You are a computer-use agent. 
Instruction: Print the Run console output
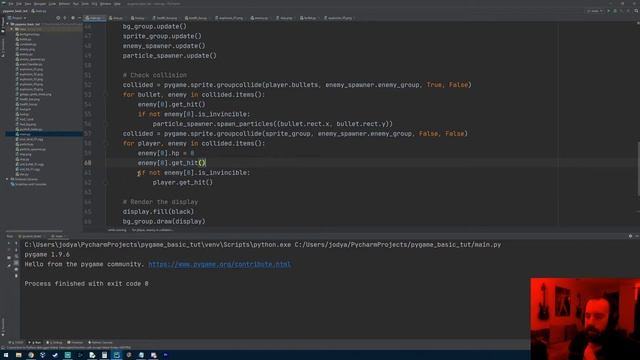pyautogui.click(x=16, y=269)
